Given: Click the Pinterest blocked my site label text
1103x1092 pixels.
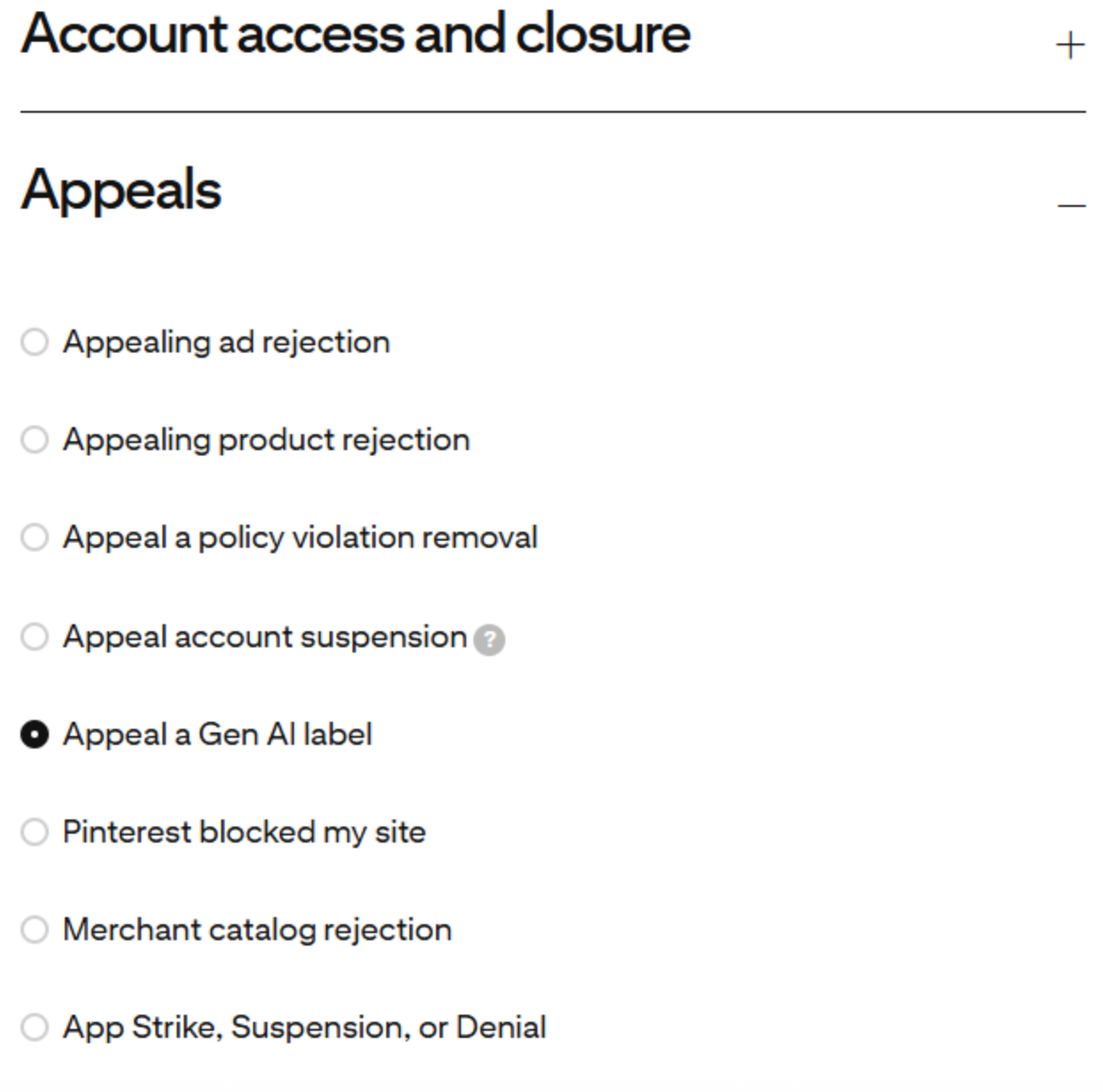Looking at the screenshot, I should [244, 832].
